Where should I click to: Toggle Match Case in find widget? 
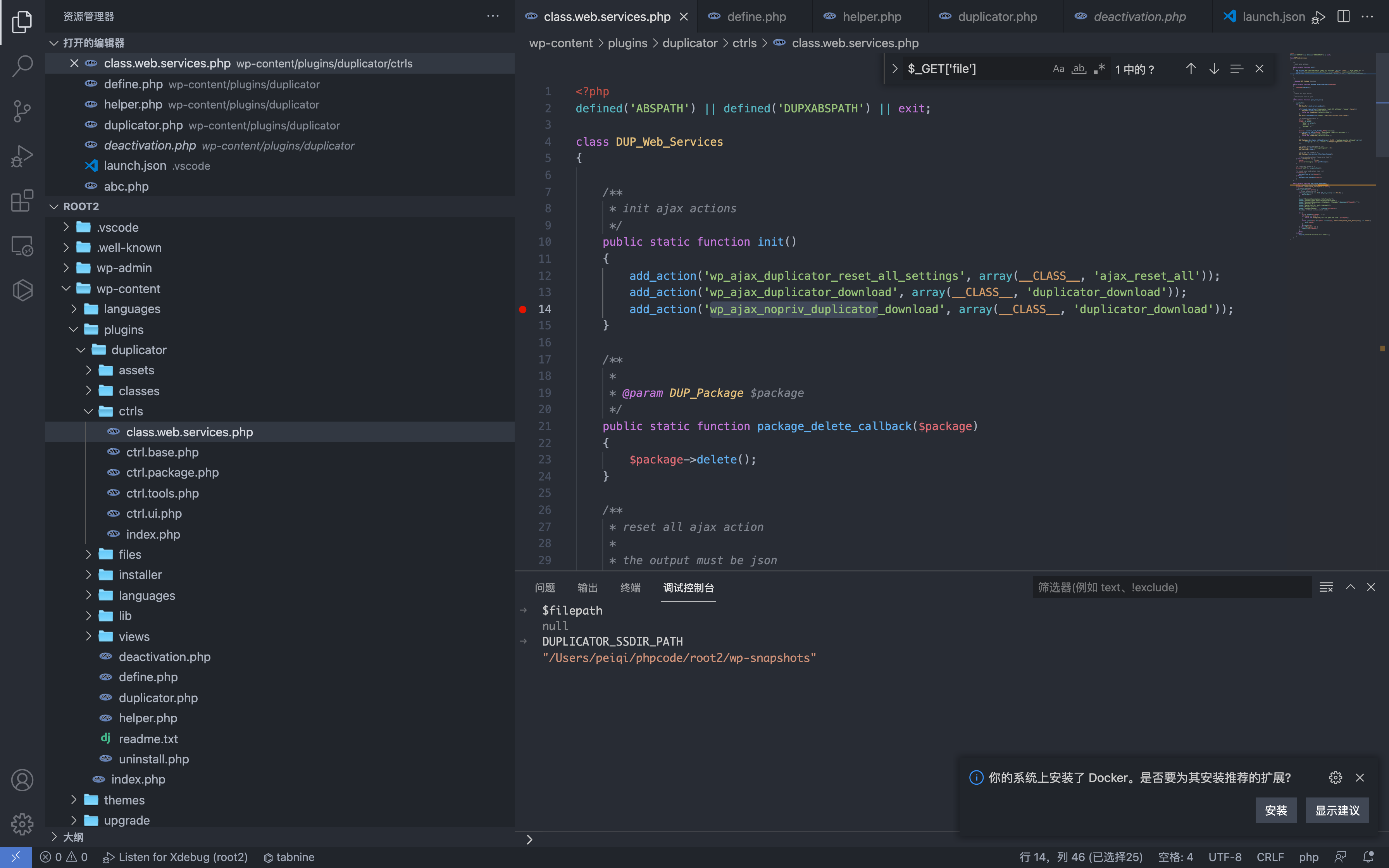point(1058,69)
